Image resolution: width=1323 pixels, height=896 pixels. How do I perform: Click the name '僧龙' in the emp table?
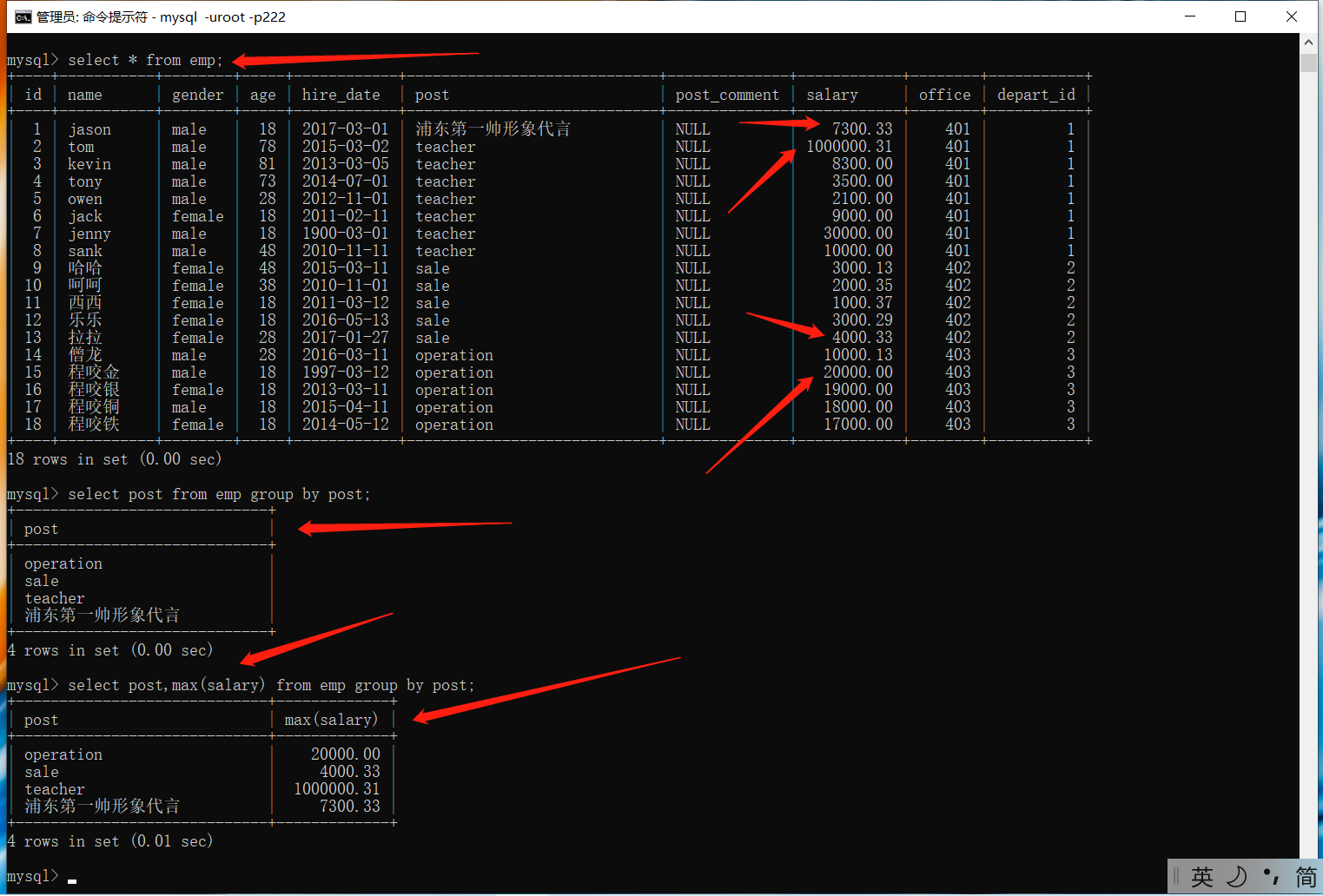(x=85, y=355)
